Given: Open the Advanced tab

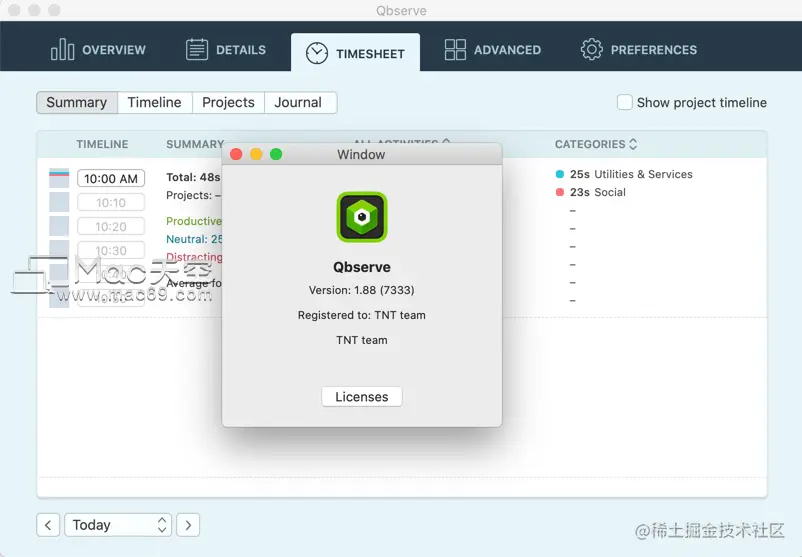Looking at the screenshot, I should pos(493,50).
